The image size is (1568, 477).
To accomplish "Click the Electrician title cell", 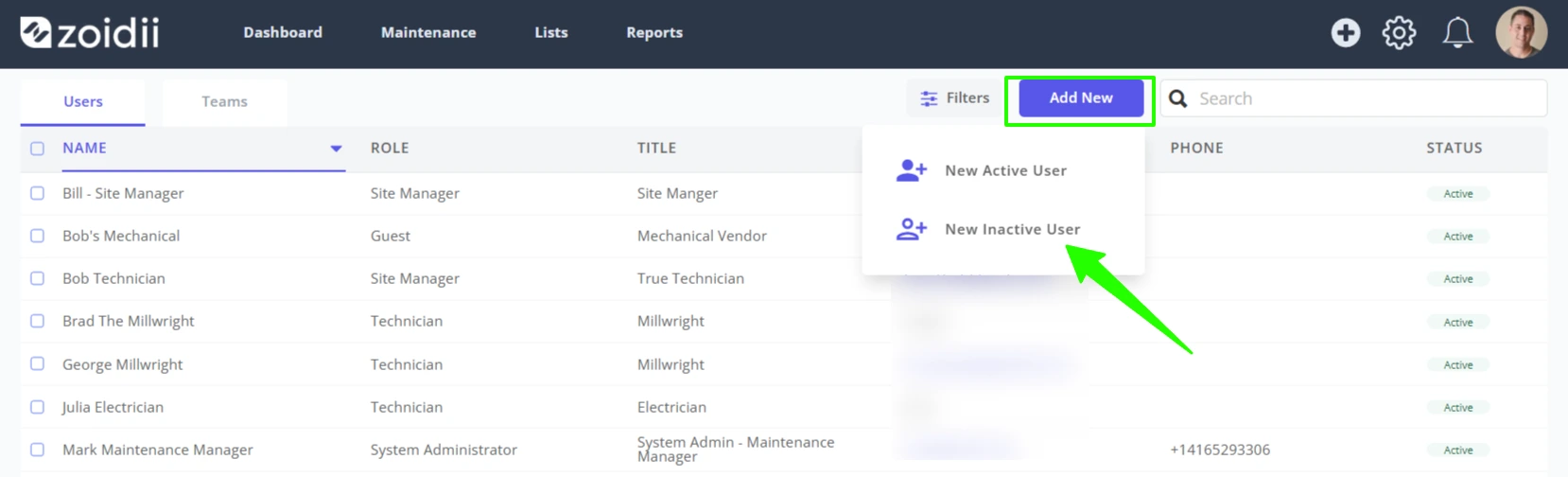I will point(671,407).
